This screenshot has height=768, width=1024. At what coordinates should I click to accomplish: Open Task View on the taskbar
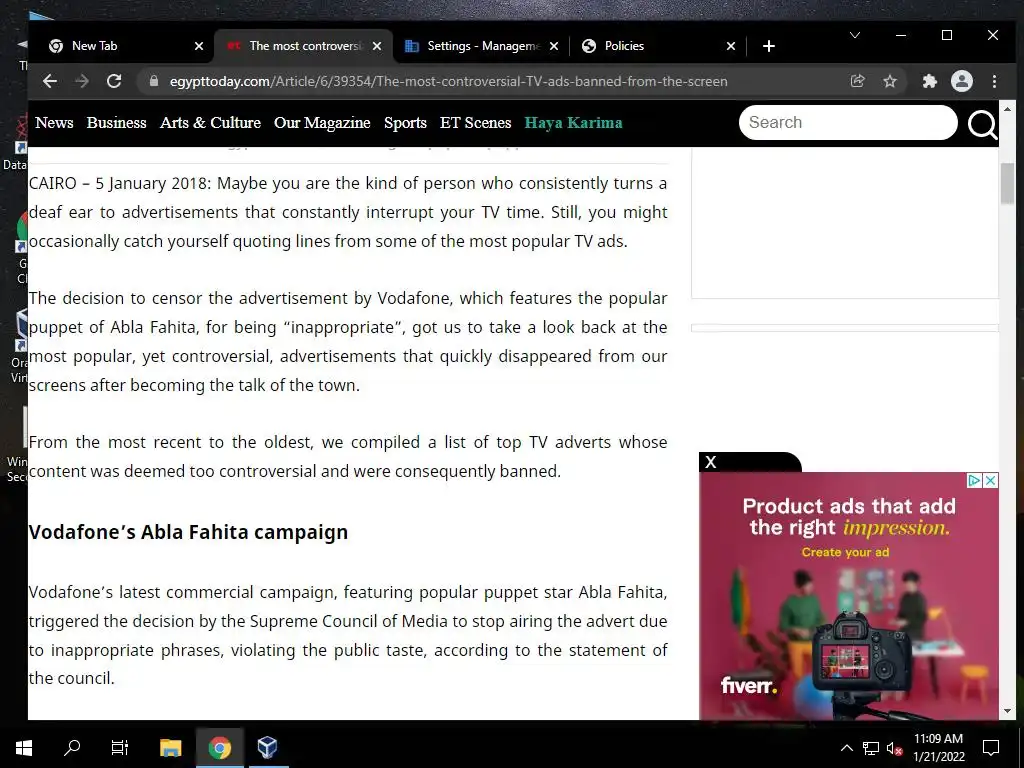(x=120, y=747)
